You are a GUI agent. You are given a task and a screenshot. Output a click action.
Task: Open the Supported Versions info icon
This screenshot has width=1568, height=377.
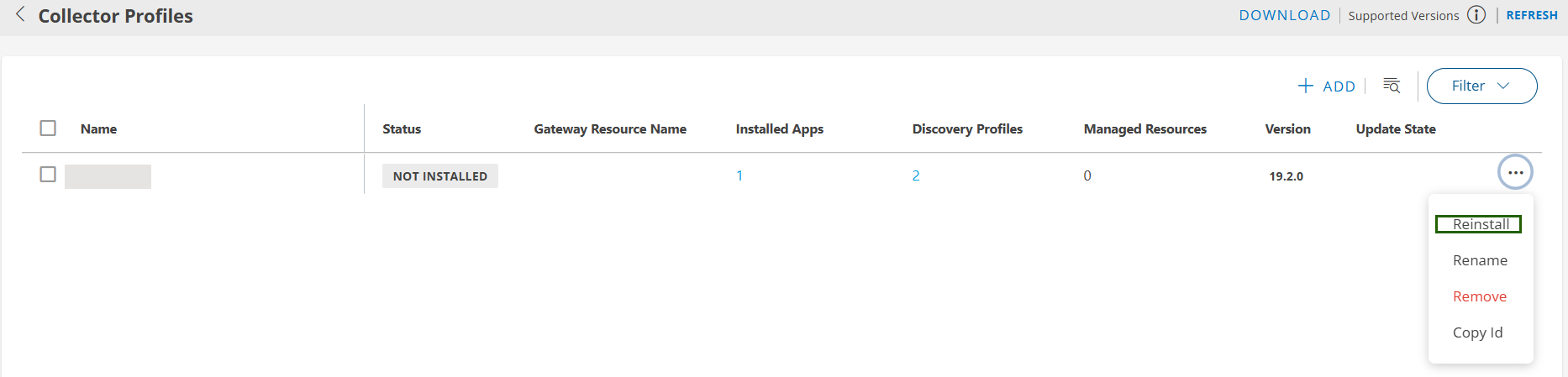point(1476,15)
